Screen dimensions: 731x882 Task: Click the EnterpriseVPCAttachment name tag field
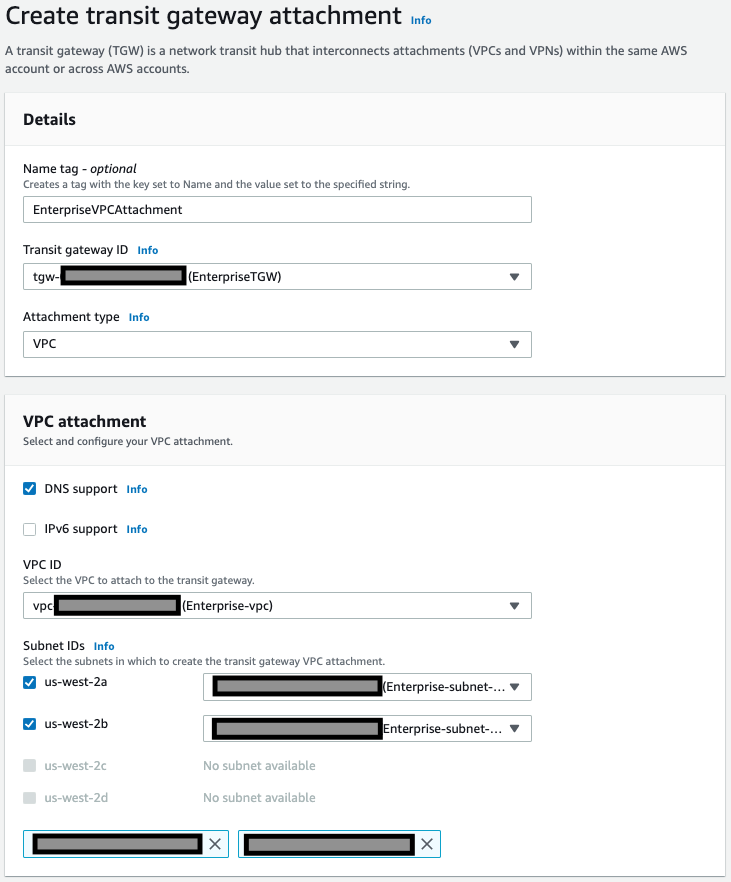coord(276,209)
